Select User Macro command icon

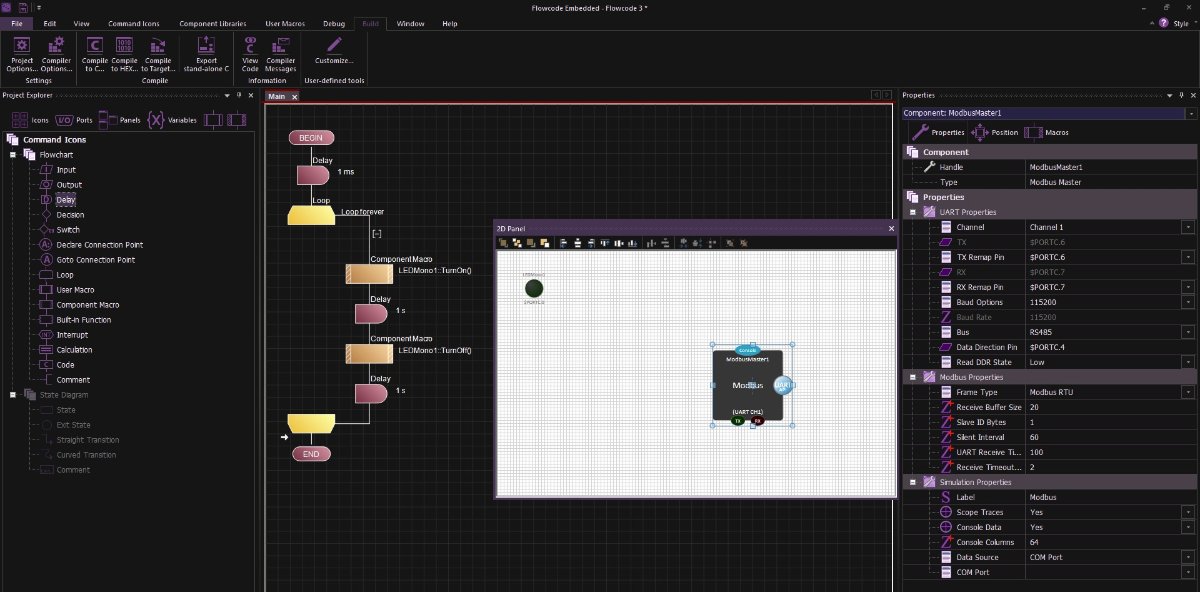tap(65, 290)
